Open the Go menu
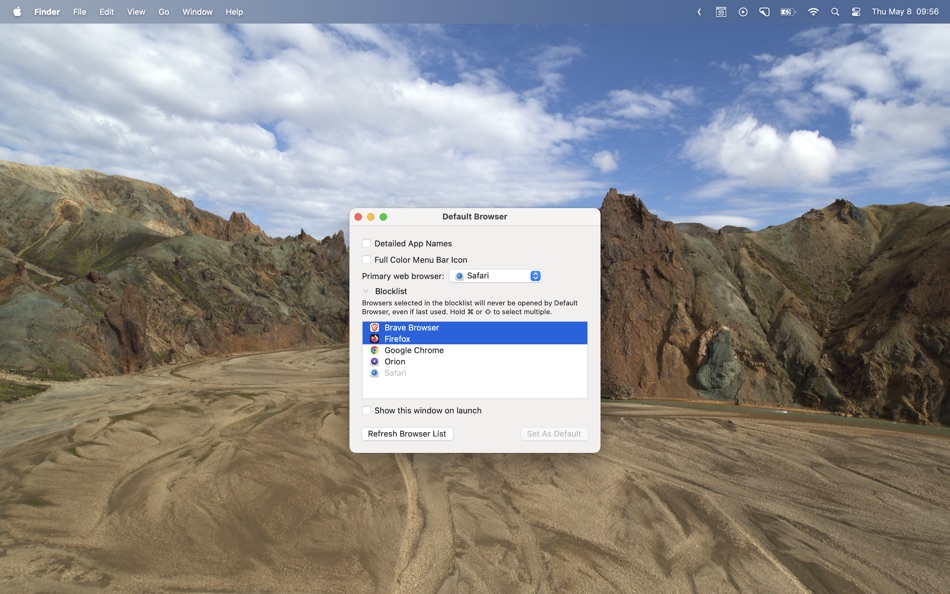This screenshot has height=594, width=950. pyautogui.click(x=164, y=12)
